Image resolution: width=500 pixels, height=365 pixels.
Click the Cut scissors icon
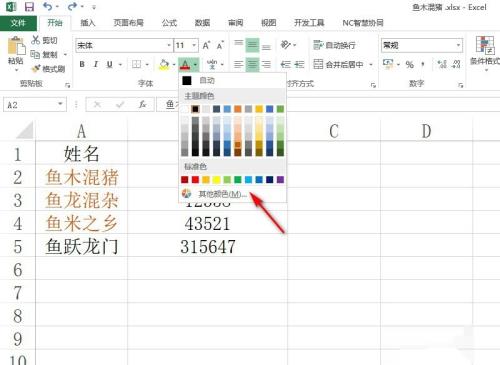[x=35, y=40]
